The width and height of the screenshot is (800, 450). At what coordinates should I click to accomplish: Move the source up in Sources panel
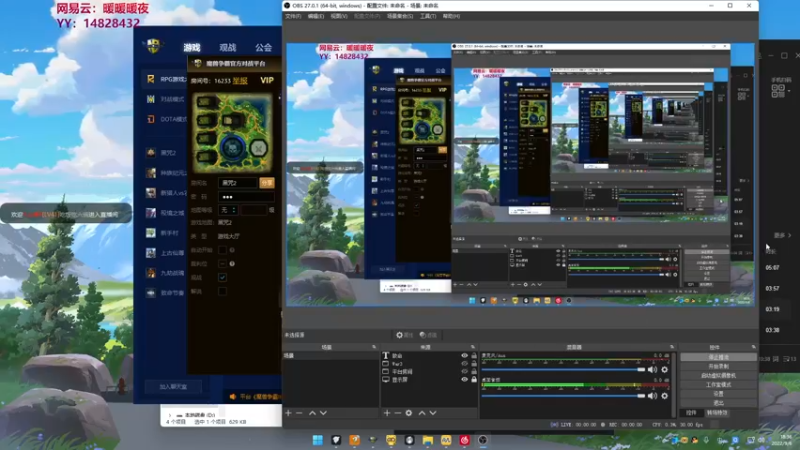422,413
